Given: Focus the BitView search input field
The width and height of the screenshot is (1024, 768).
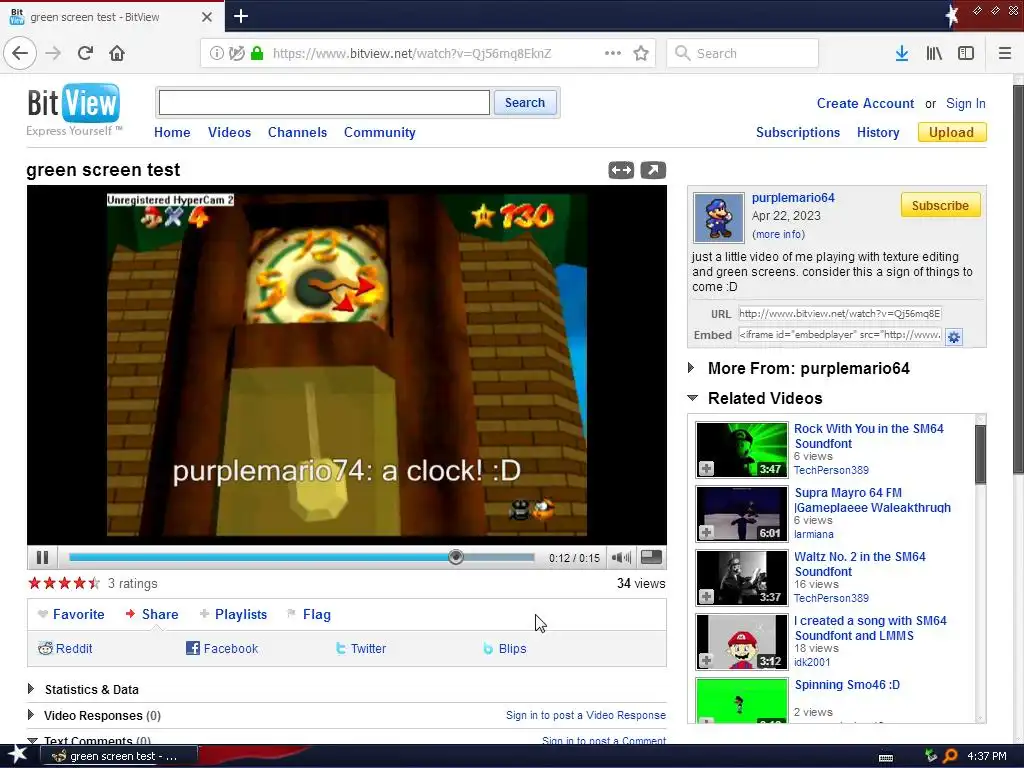Looking at the screenshot, I should pos(324,103).
